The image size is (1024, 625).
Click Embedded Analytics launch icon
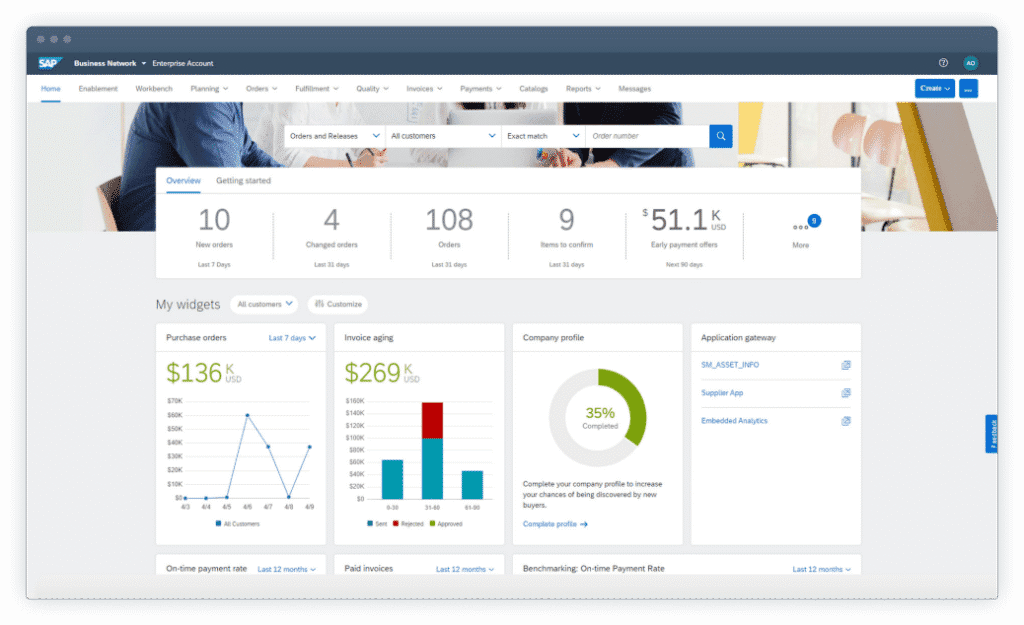click(846, 421)
